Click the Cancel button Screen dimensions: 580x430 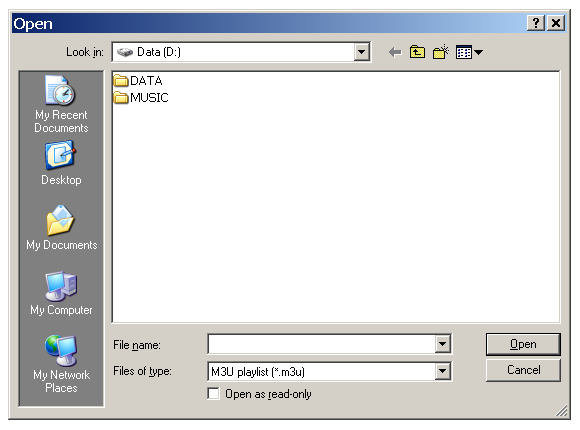[523, 370]
